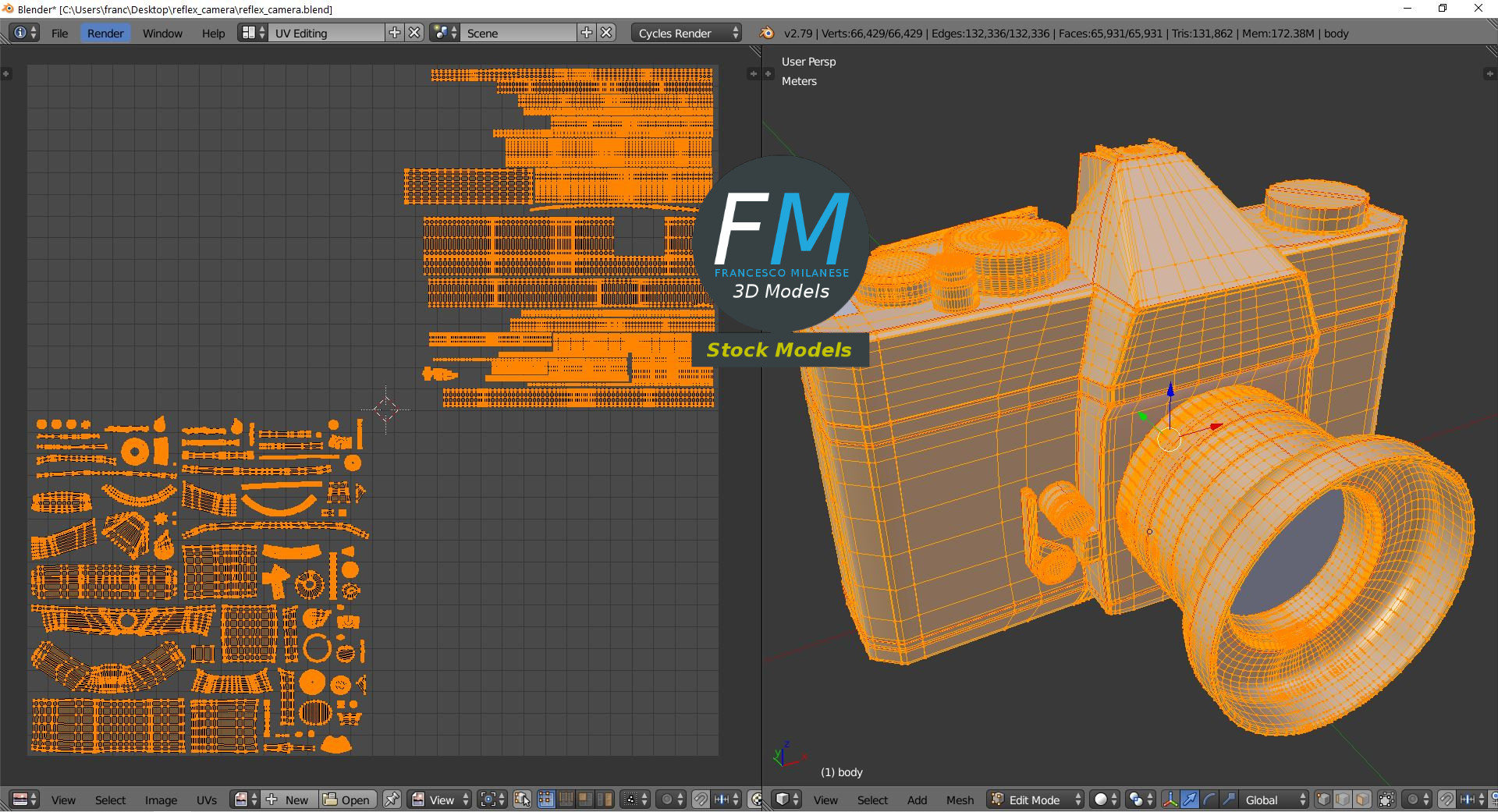Toggle the 3D manipulator axes widget

tap(1170, 800)
